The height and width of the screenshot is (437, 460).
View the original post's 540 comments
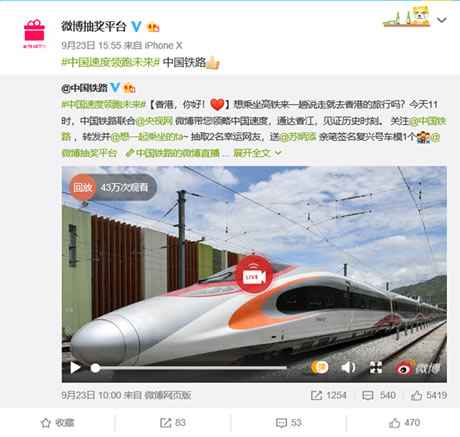tap(379, 395)
